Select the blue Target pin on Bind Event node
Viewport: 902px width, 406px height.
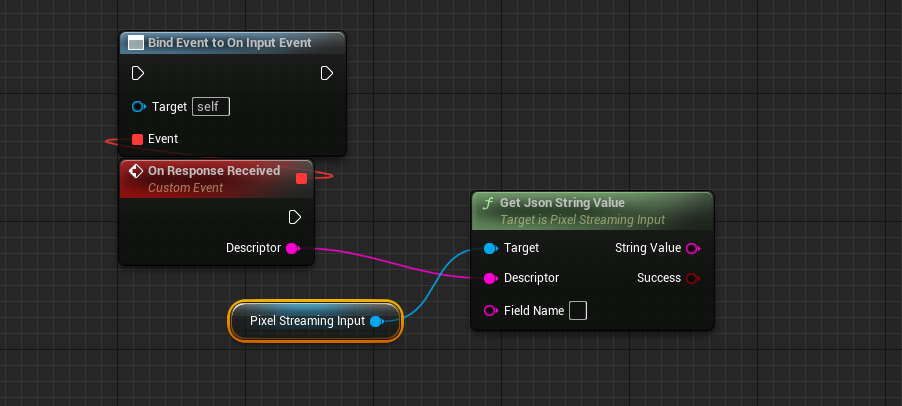138,106
